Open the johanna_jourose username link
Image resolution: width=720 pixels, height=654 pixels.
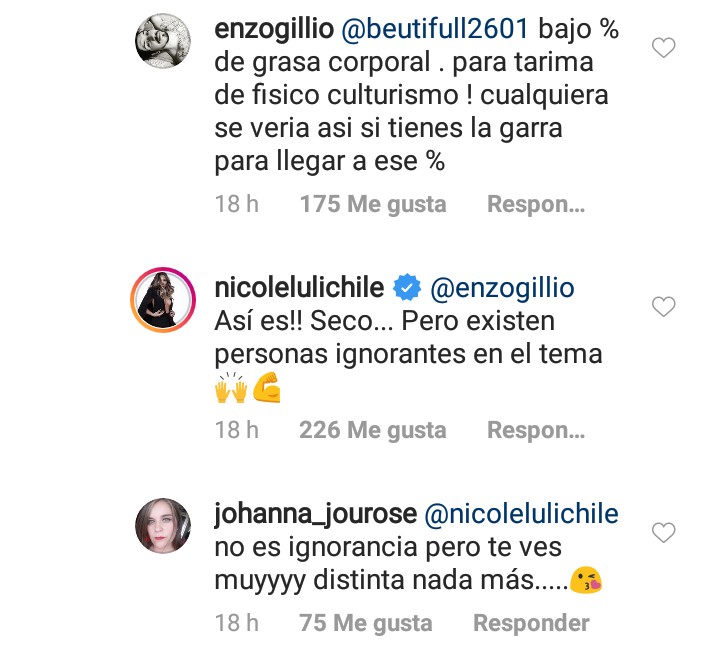[315, 515]
